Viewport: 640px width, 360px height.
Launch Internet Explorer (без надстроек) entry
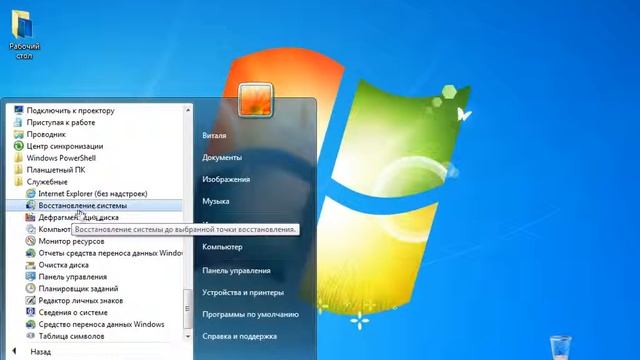click(x=93, y=193)
